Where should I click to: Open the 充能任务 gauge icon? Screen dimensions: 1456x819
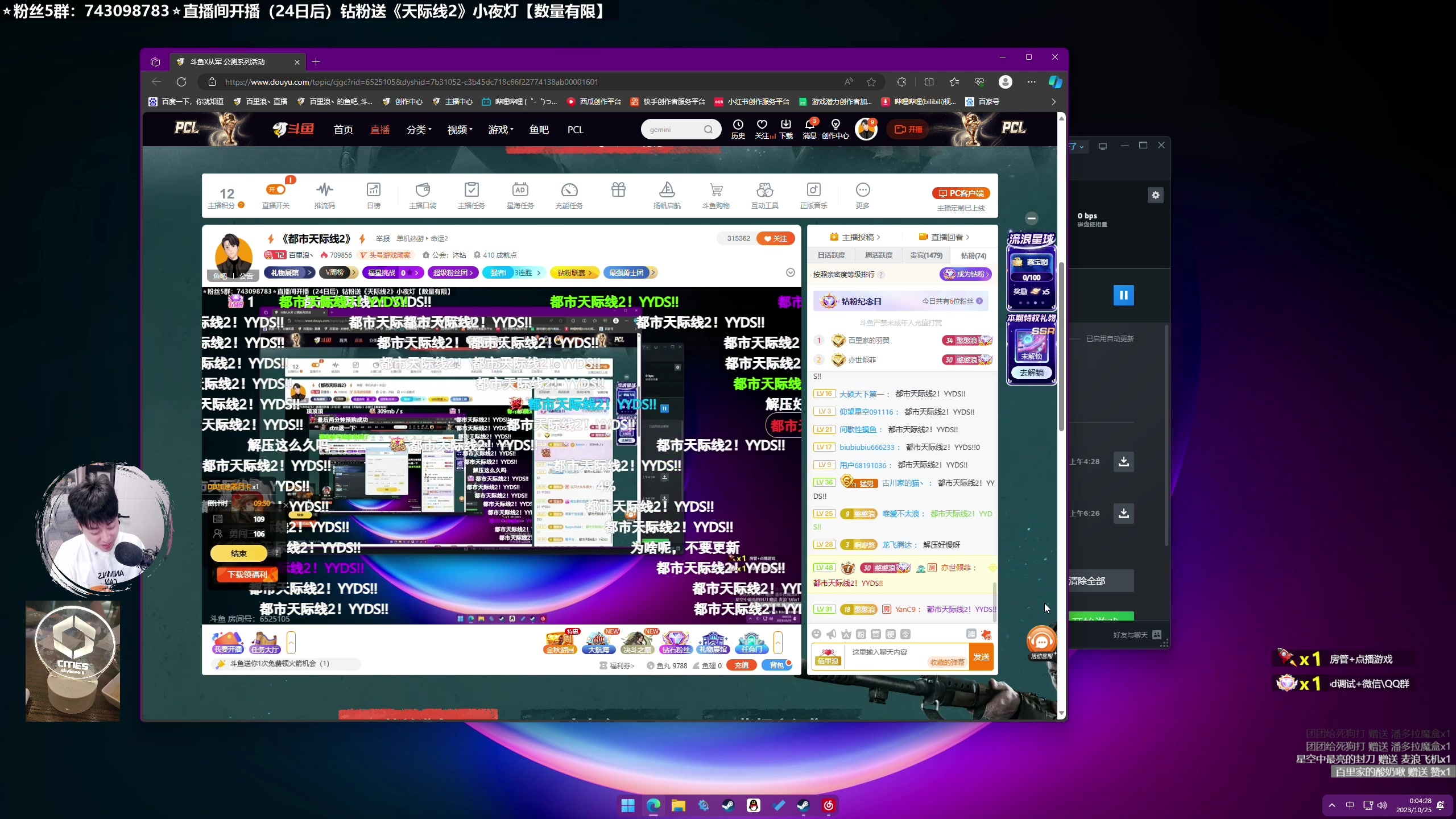(569, 189)
